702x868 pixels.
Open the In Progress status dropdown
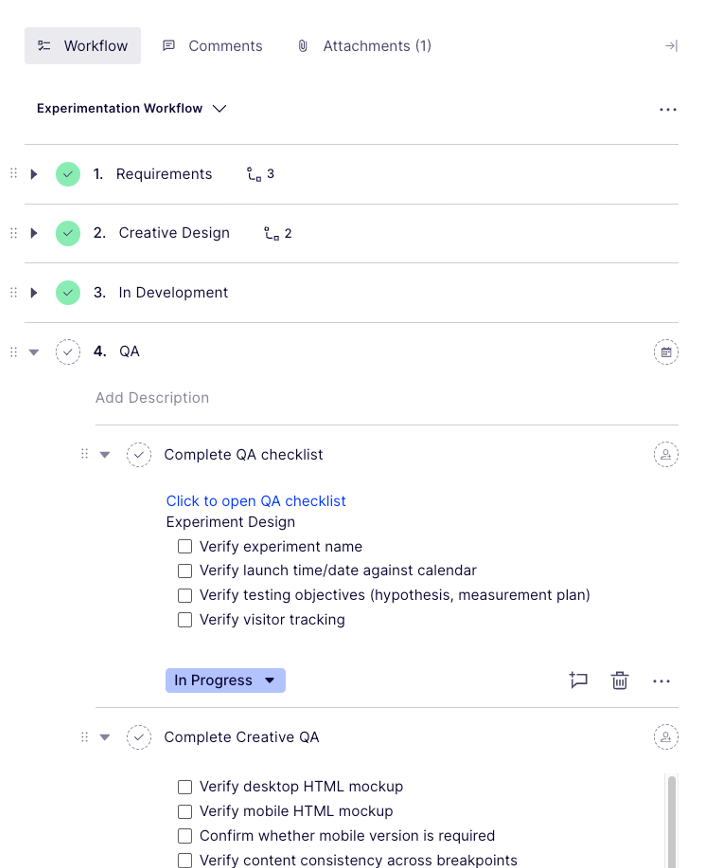(x=225, y=680)
